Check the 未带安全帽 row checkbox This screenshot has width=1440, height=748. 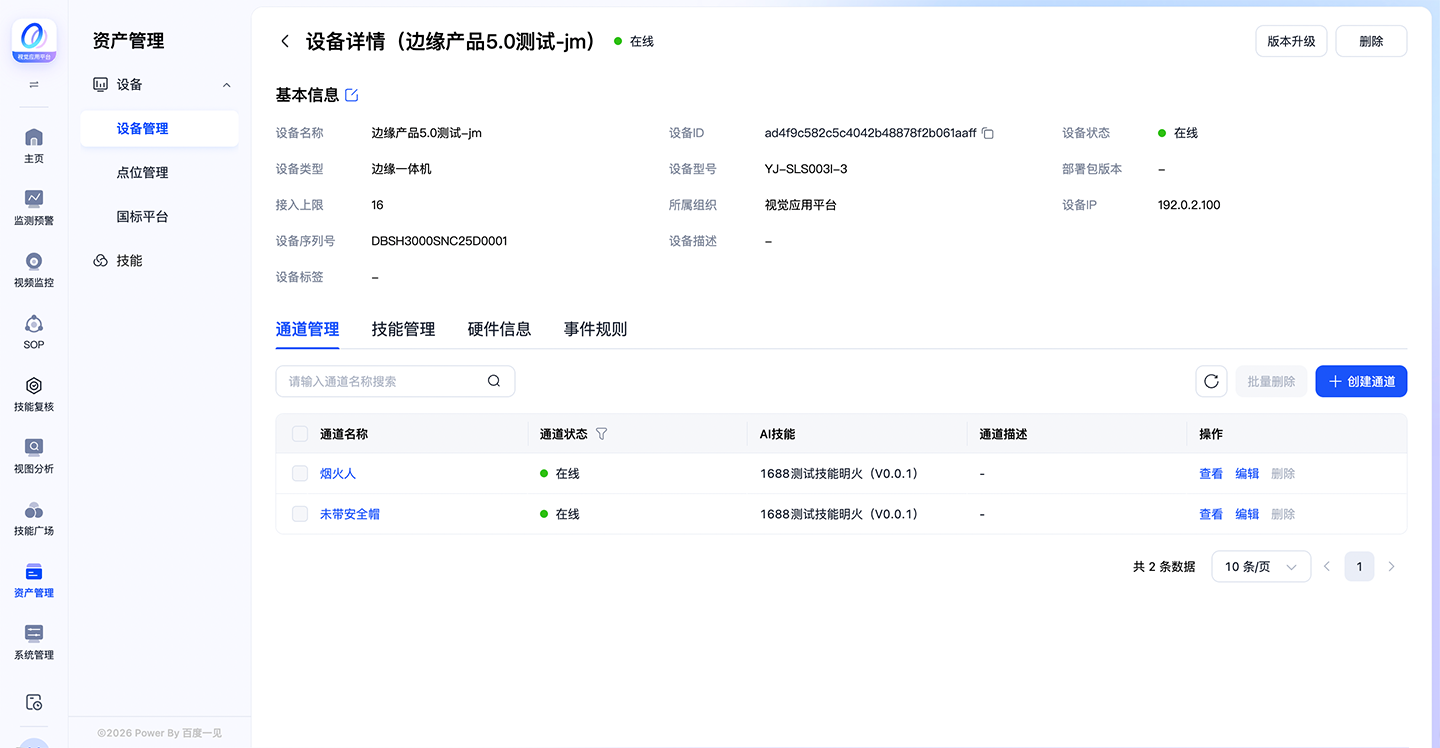click(x=300, y=514)
